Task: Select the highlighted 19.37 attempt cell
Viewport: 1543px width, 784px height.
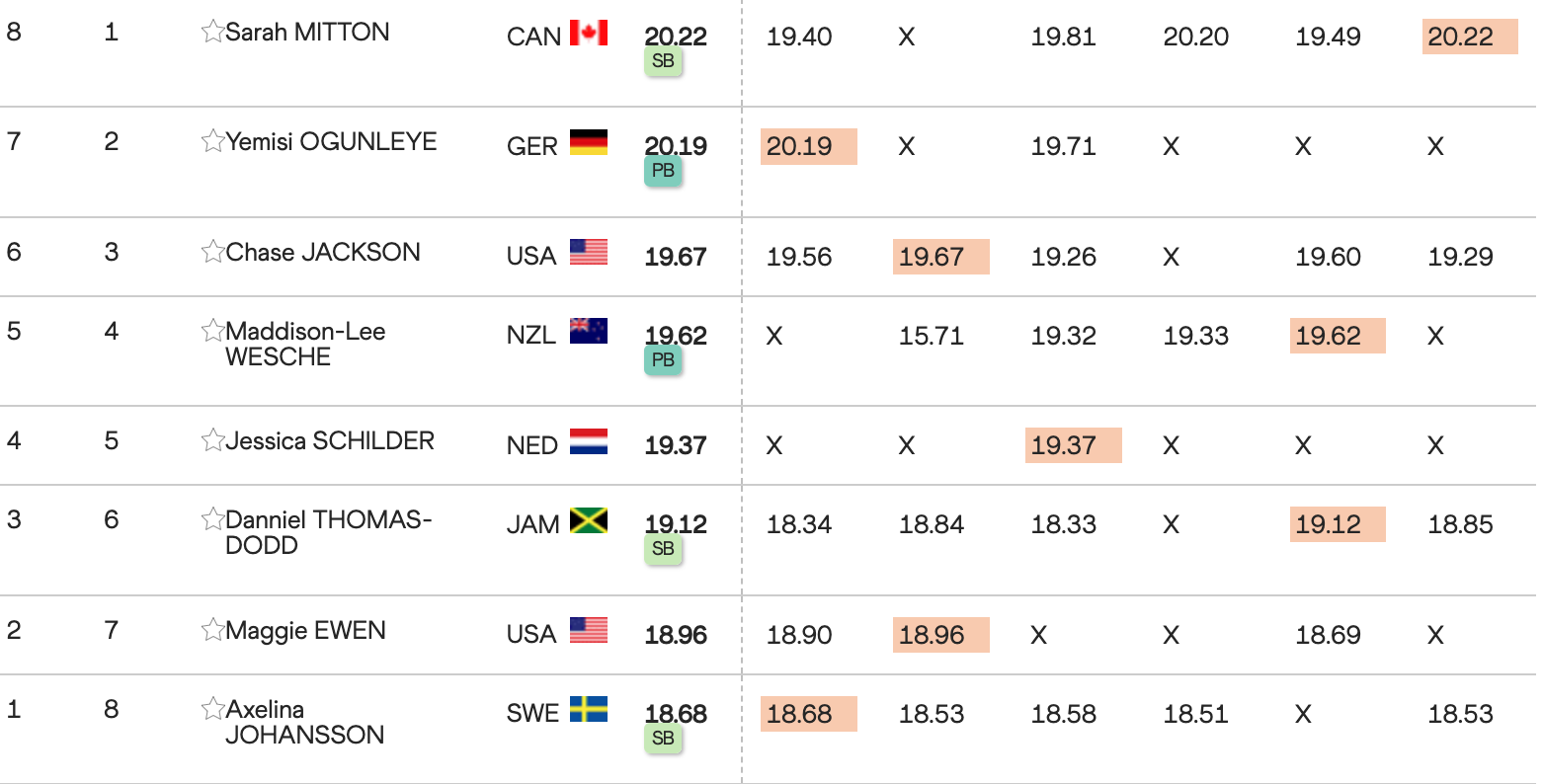Action: 1073,445
